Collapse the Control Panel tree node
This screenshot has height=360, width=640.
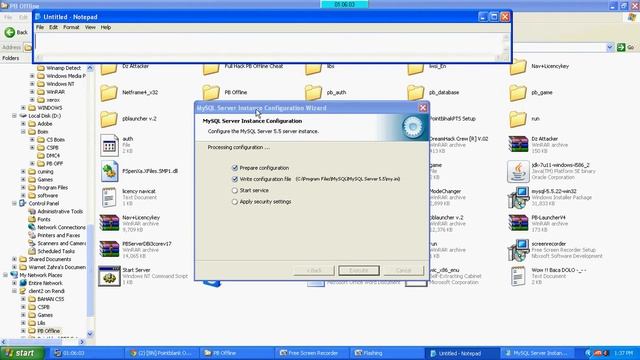(14, 203)
